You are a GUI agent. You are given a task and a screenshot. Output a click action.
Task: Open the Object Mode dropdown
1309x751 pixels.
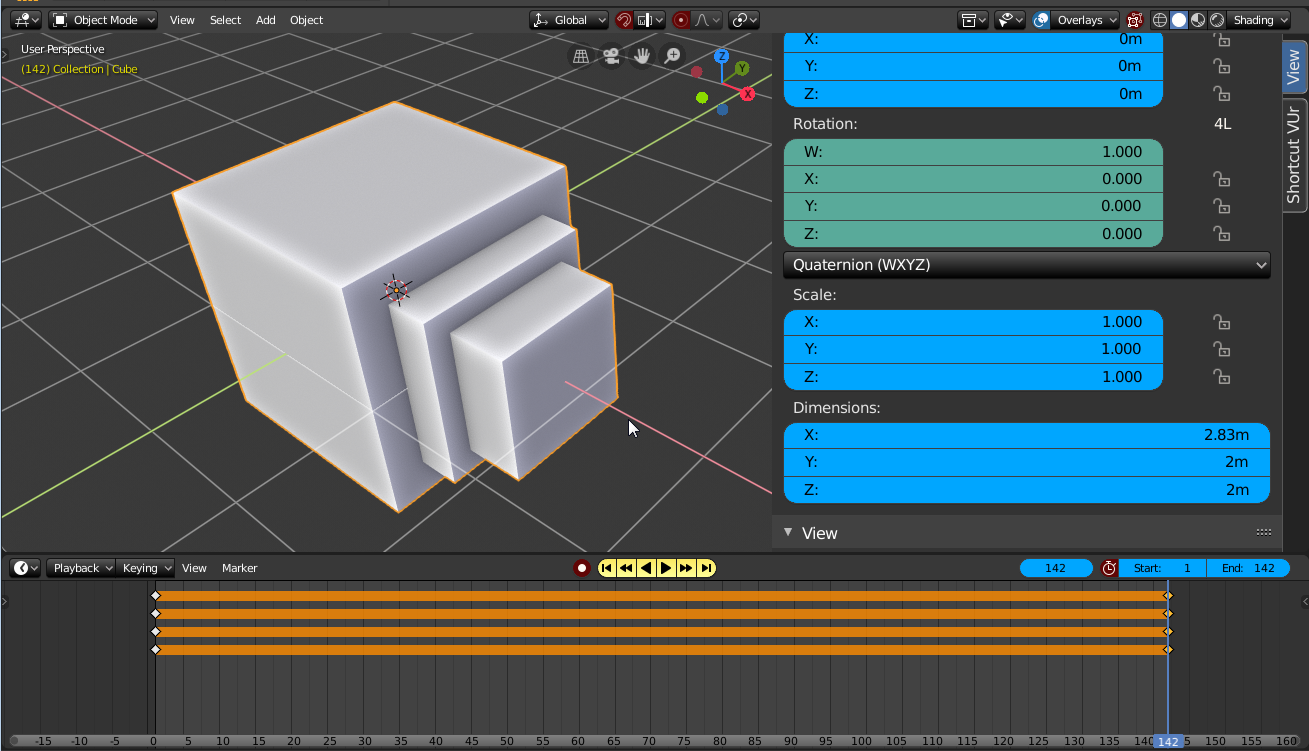(x=104, y=20)
